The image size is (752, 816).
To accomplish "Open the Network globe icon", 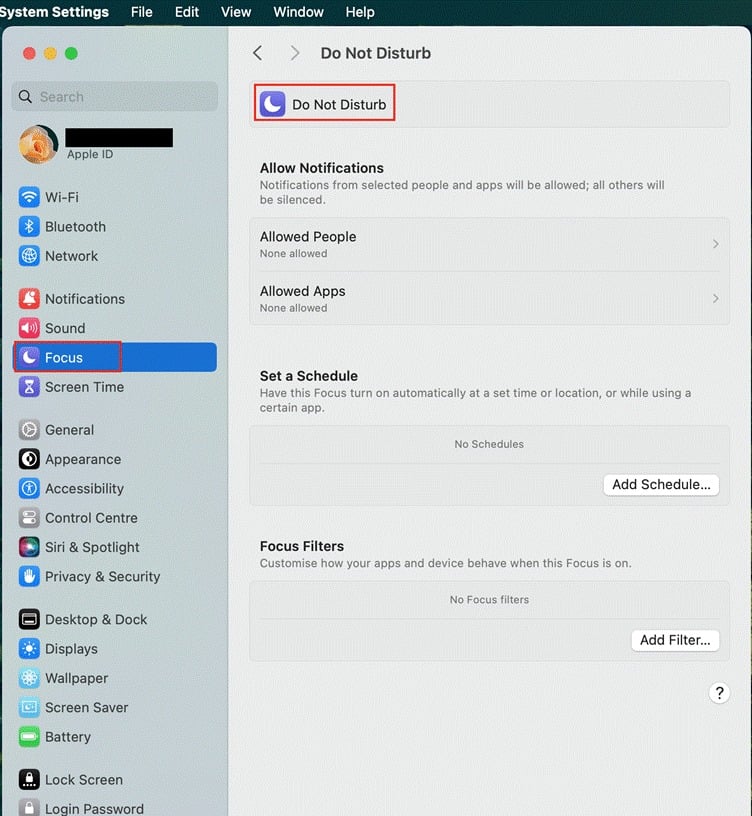I will coord(29,256).
